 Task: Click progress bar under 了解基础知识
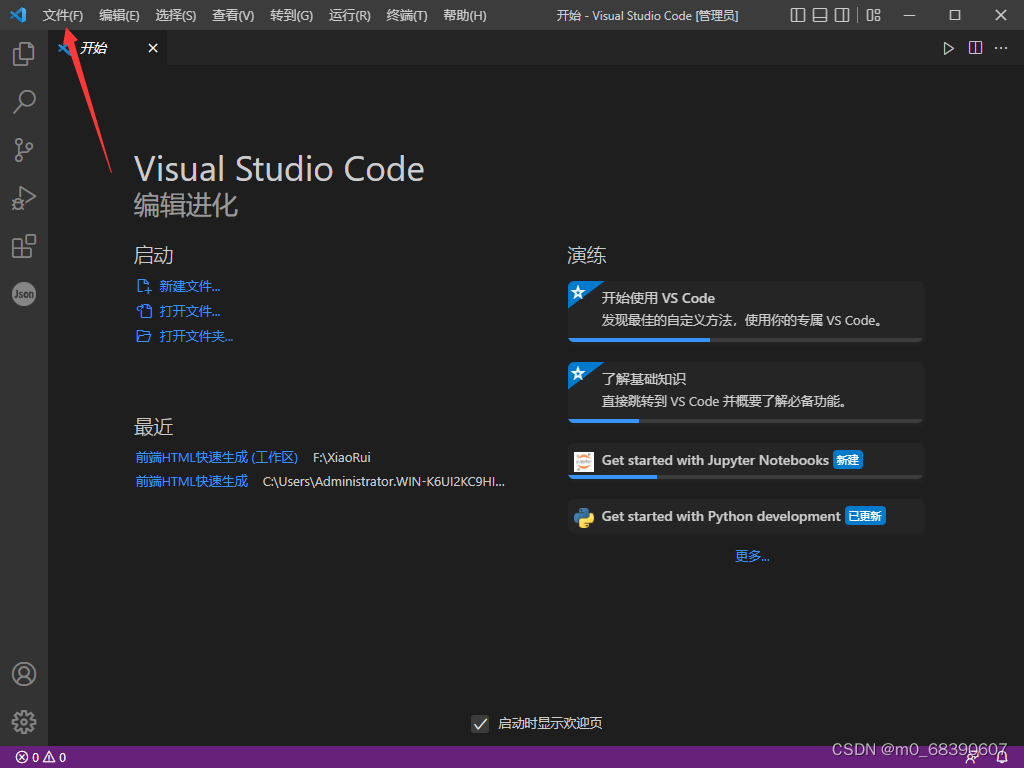click(x=745, y=421)
